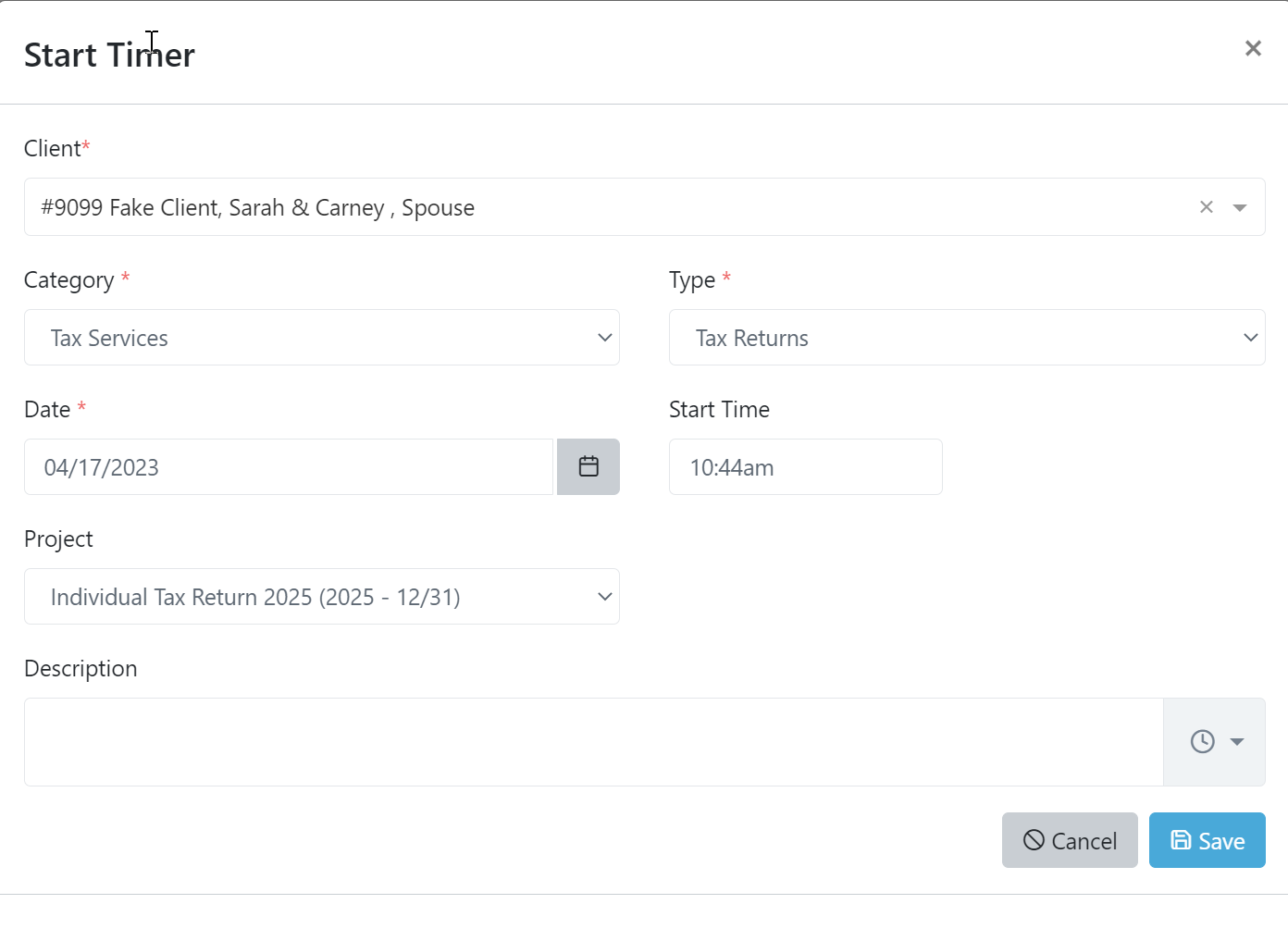Click inside the empty Description text box
The image size is (1288, 941).
click(592, 741)
